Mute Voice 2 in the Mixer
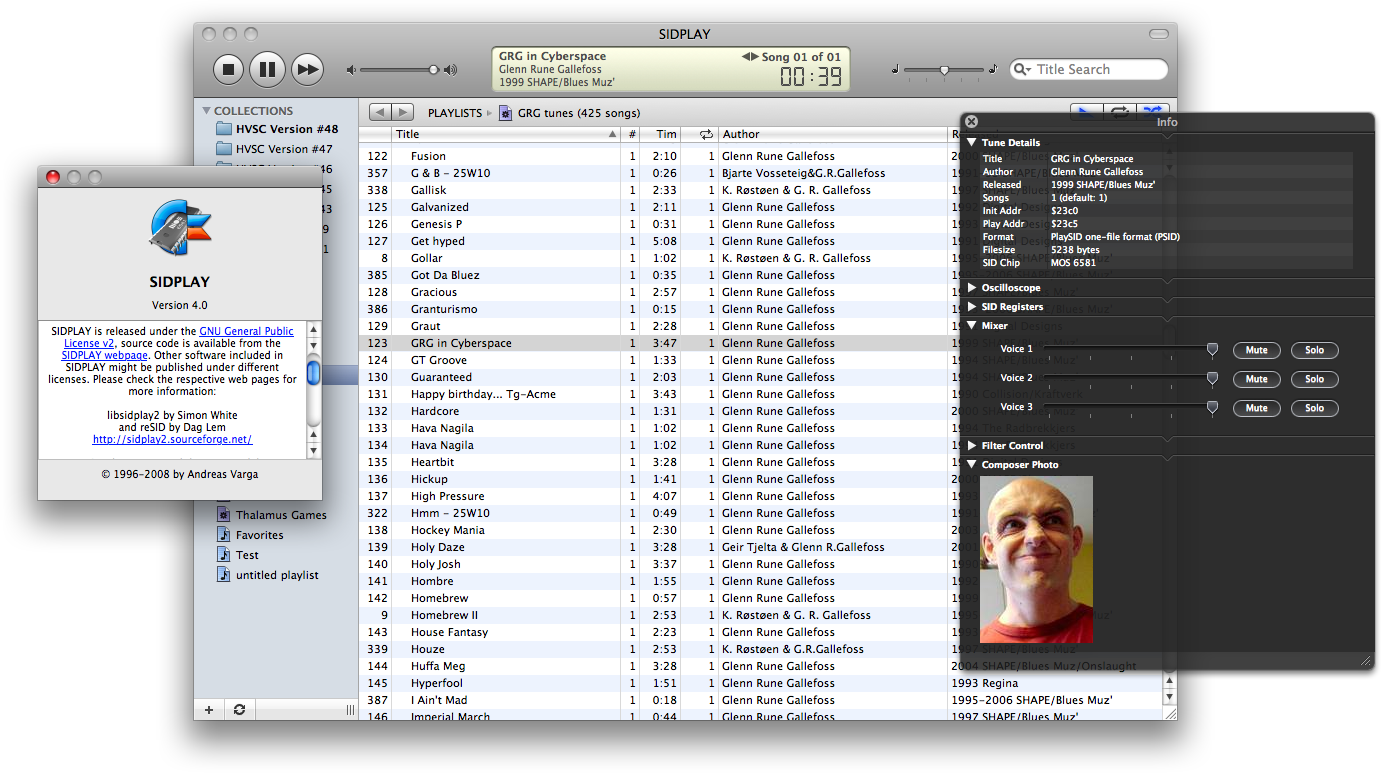 1256,379
